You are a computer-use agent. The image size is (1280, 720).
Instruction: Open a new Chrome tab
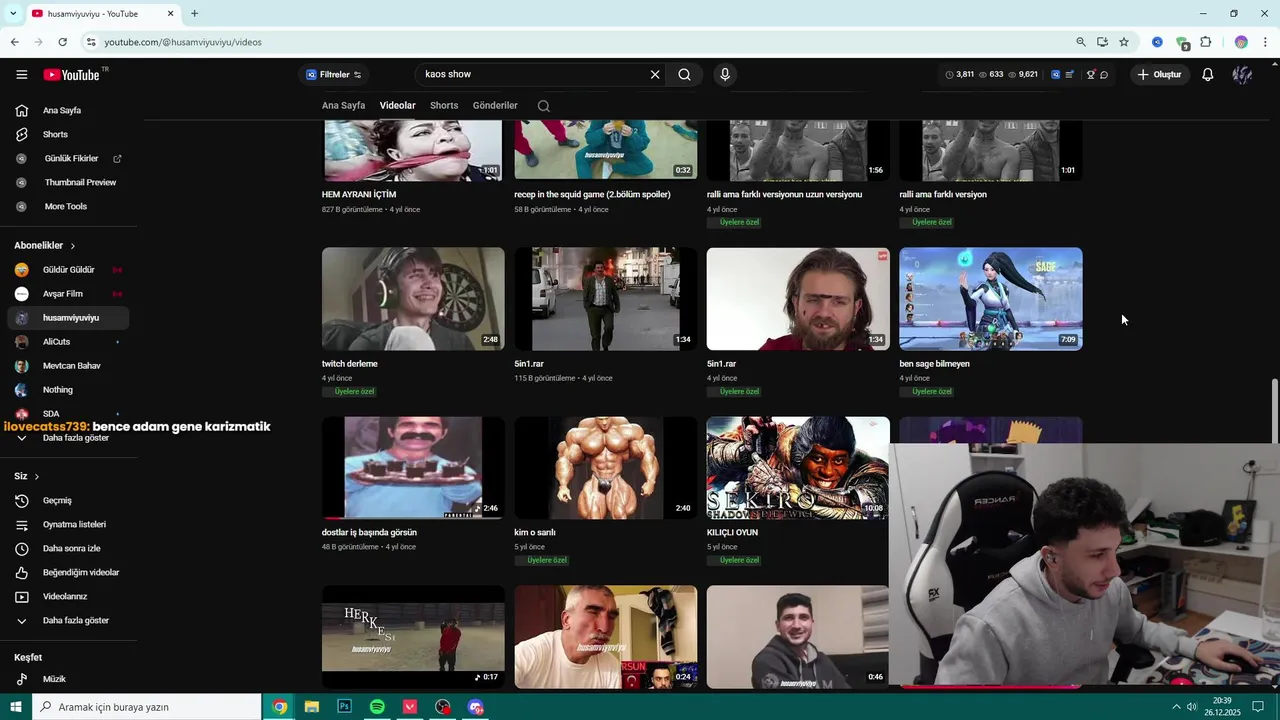coord(194,14)
